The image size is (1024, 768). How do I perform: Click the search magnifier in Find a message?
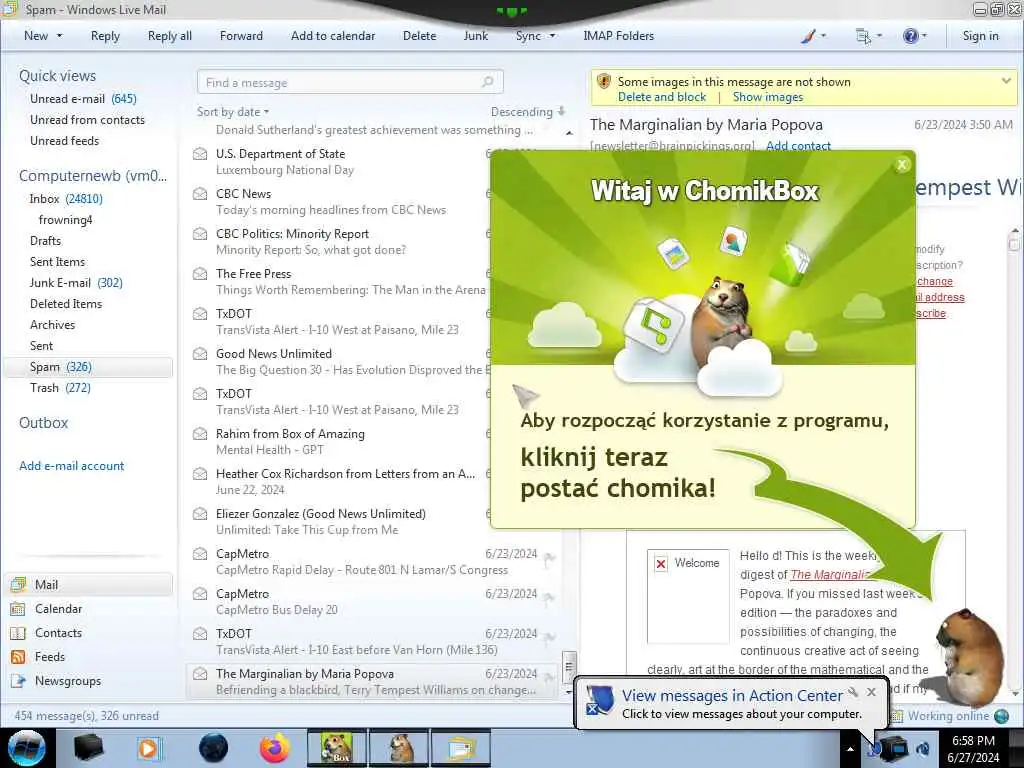tap(487, 82)
